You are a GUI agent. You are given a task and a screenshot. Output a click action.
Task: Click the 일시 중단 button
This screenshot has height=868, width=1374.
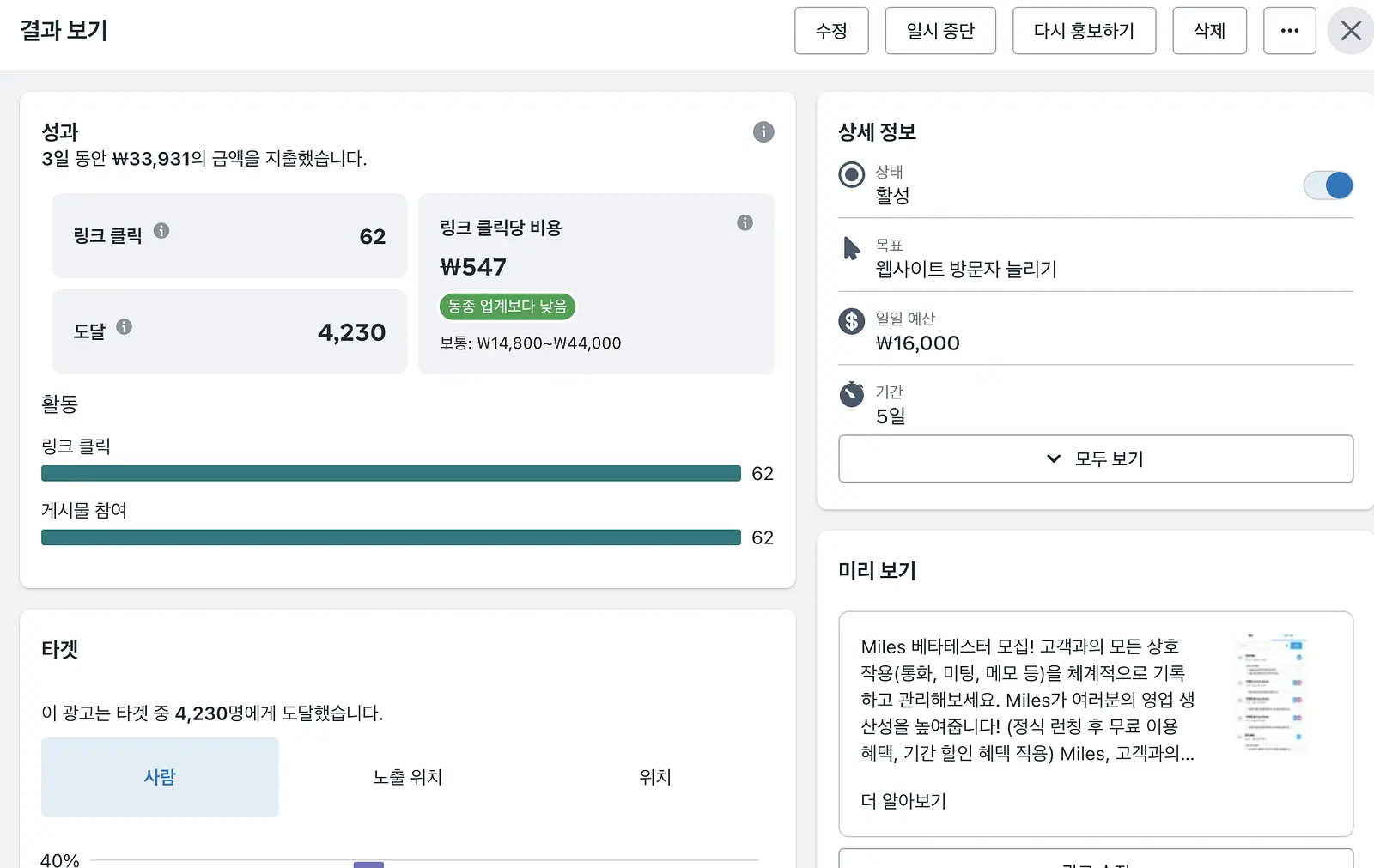(x=940, y=31)
